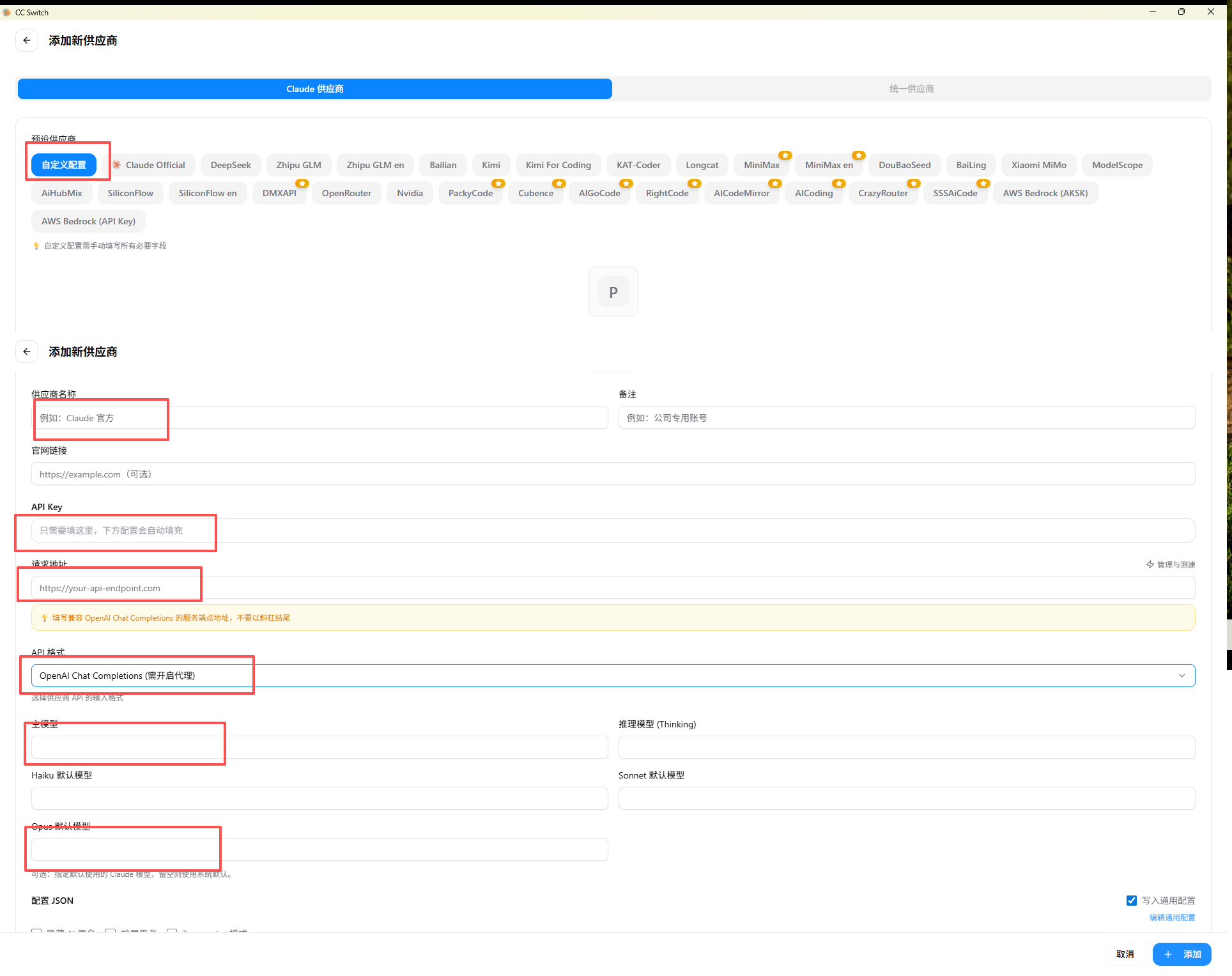Click the star badge on MiniMax preset

click(x=785, y=155)
